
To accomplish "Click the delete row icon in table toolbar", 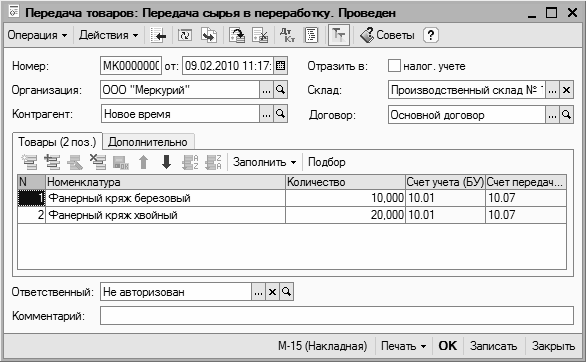I will click(x=98, y=162).
